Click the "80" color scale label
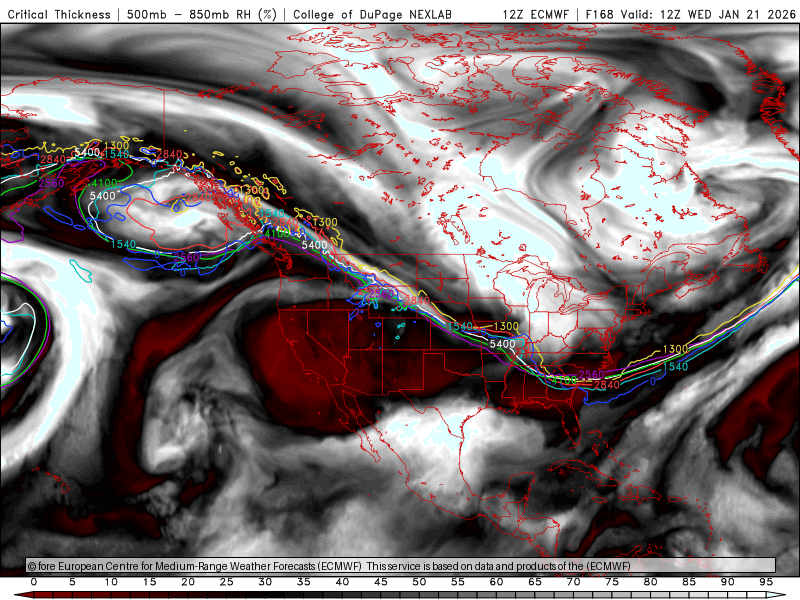This screenshot has width=800, height=600. coord(651,582)
